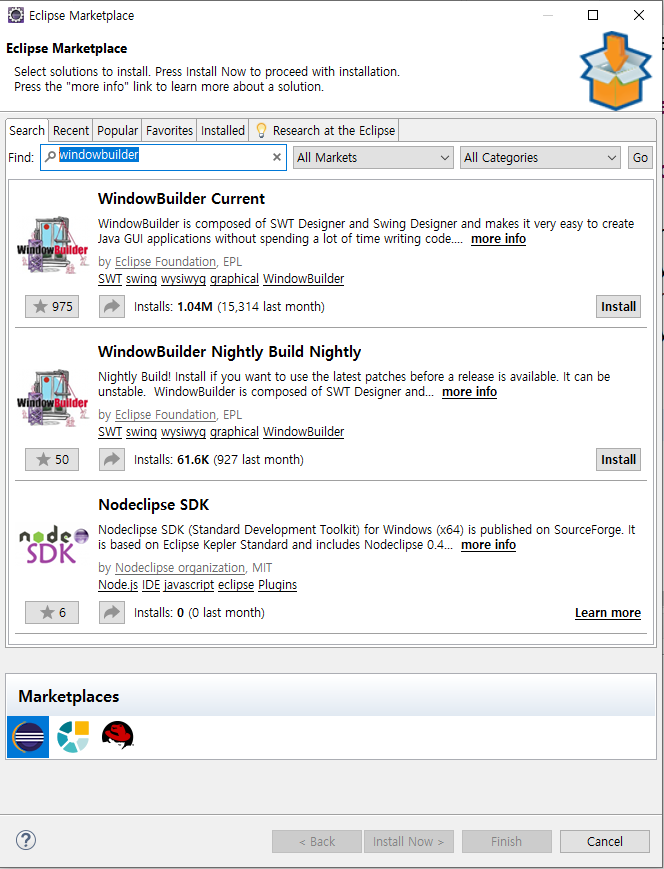Click the WindowBuilder Current title

click(x=182, y=198)
